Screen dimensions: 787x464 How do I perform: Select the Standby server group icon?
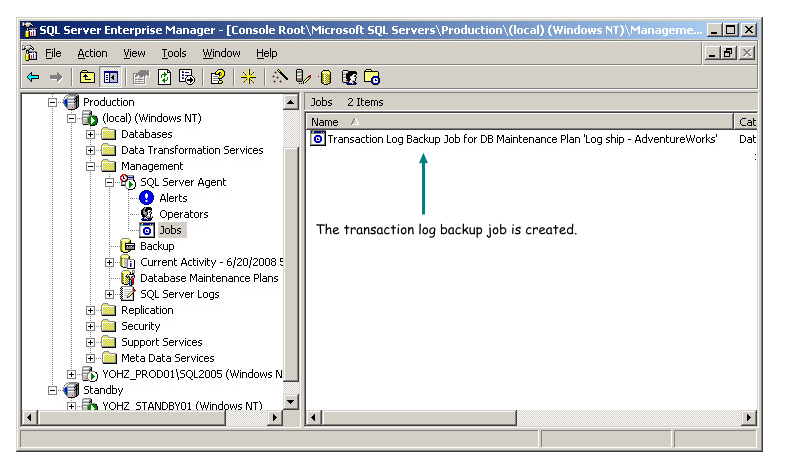(x=71, y=390)
